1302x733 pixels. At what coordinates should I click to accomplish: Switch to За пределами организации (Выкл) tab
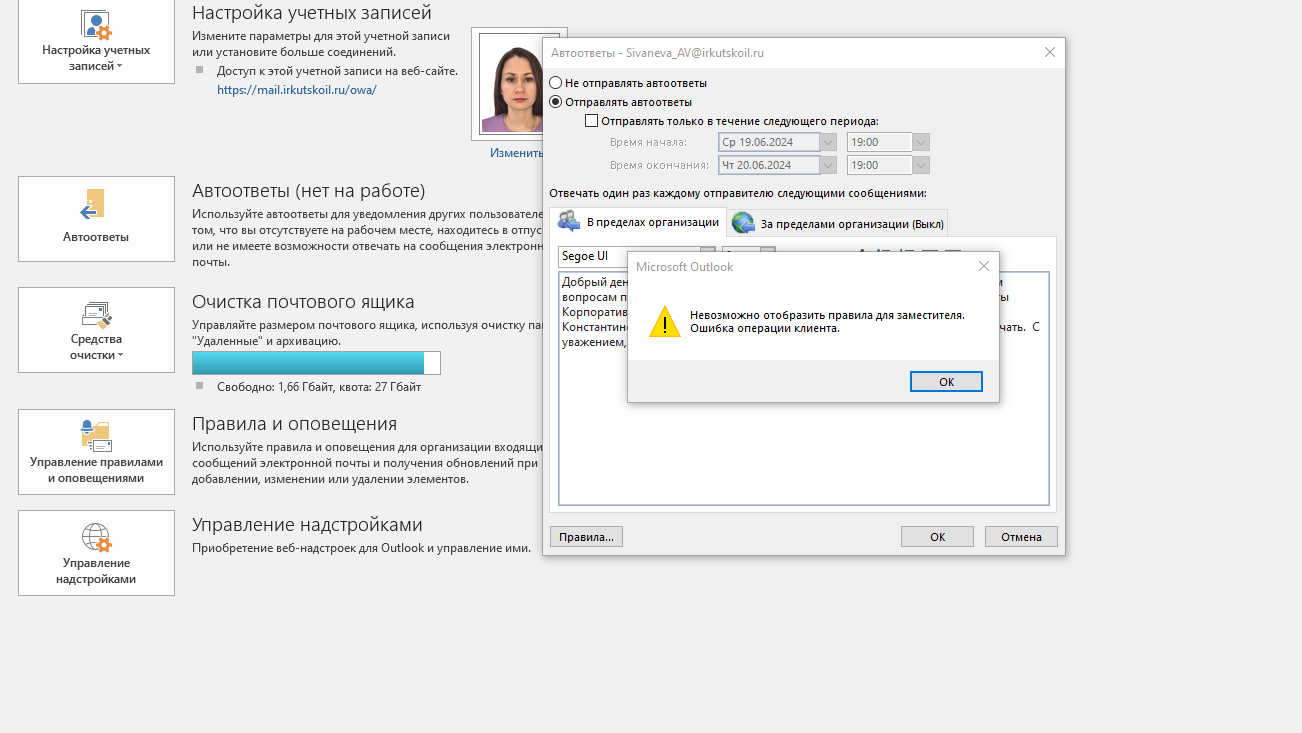point(838,224)
